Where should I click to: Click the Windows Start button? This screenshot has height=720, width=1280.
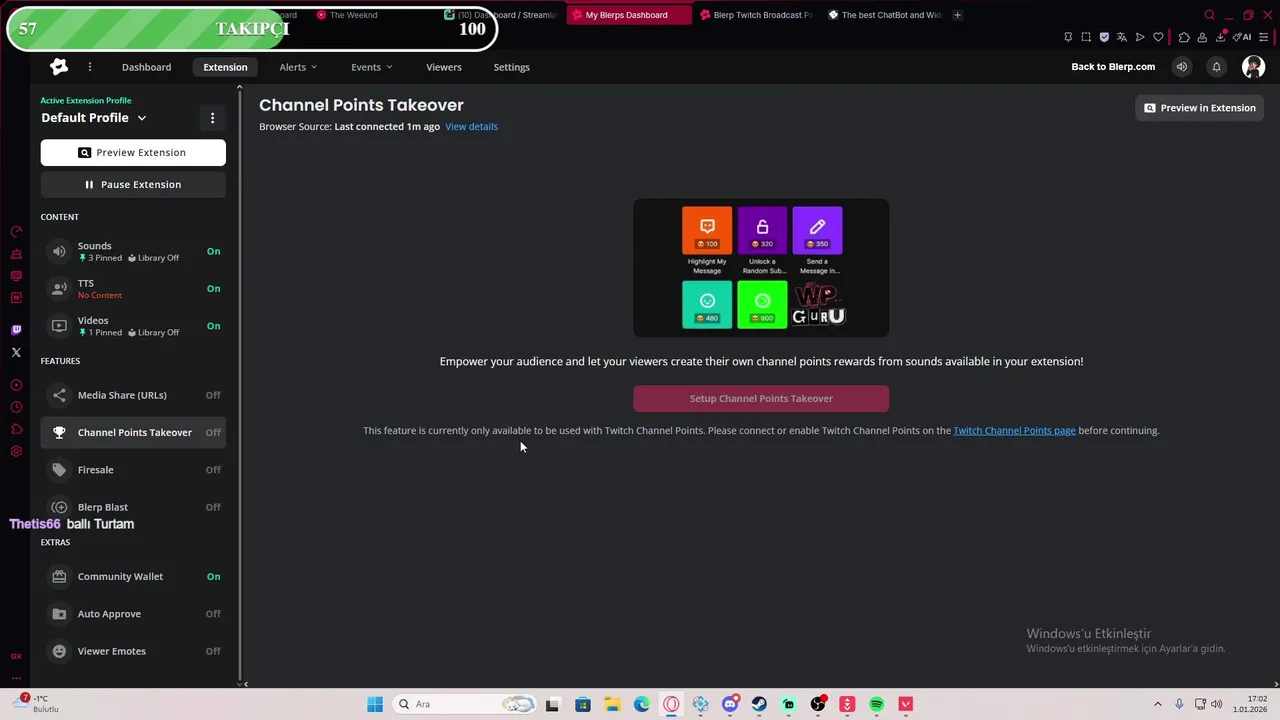point(375,704)
